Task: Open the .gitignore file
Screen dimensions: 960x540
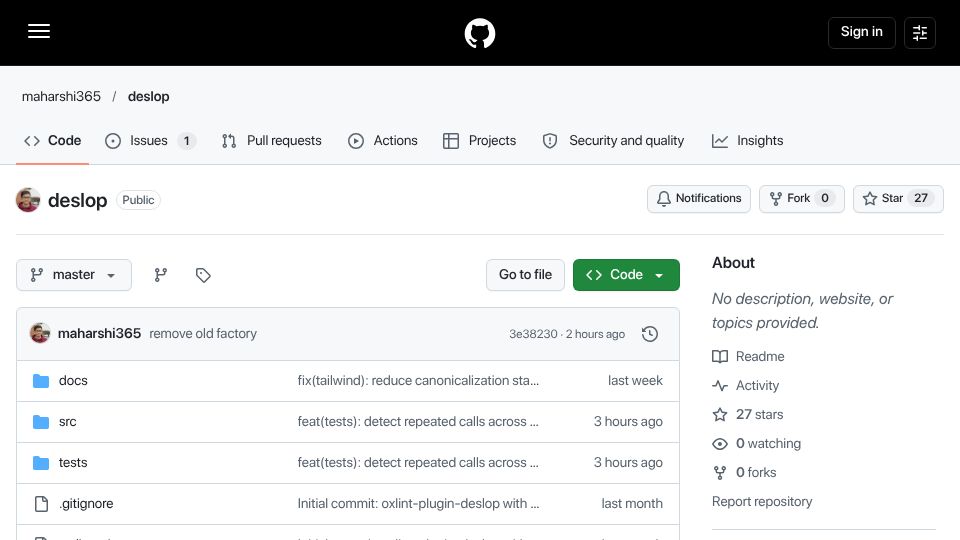Action: [x=86, y=504]
